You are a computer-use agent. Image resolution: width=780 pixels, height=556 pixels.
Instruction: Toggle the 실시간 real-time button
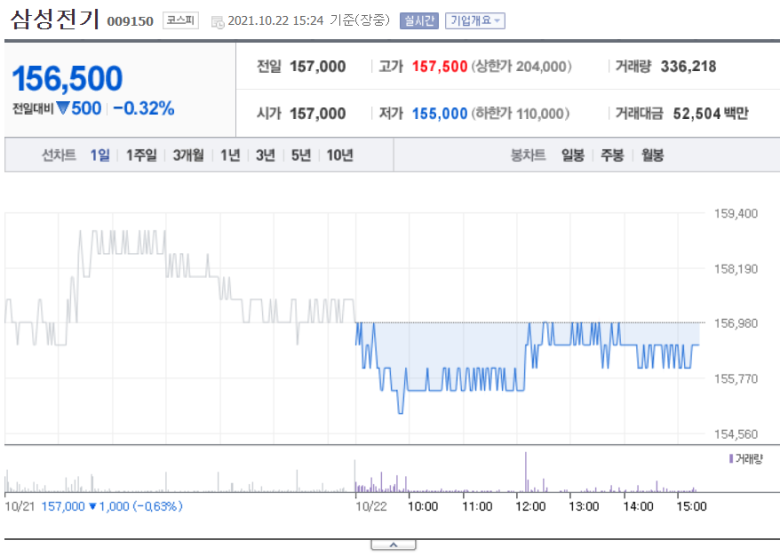point(419,21)
